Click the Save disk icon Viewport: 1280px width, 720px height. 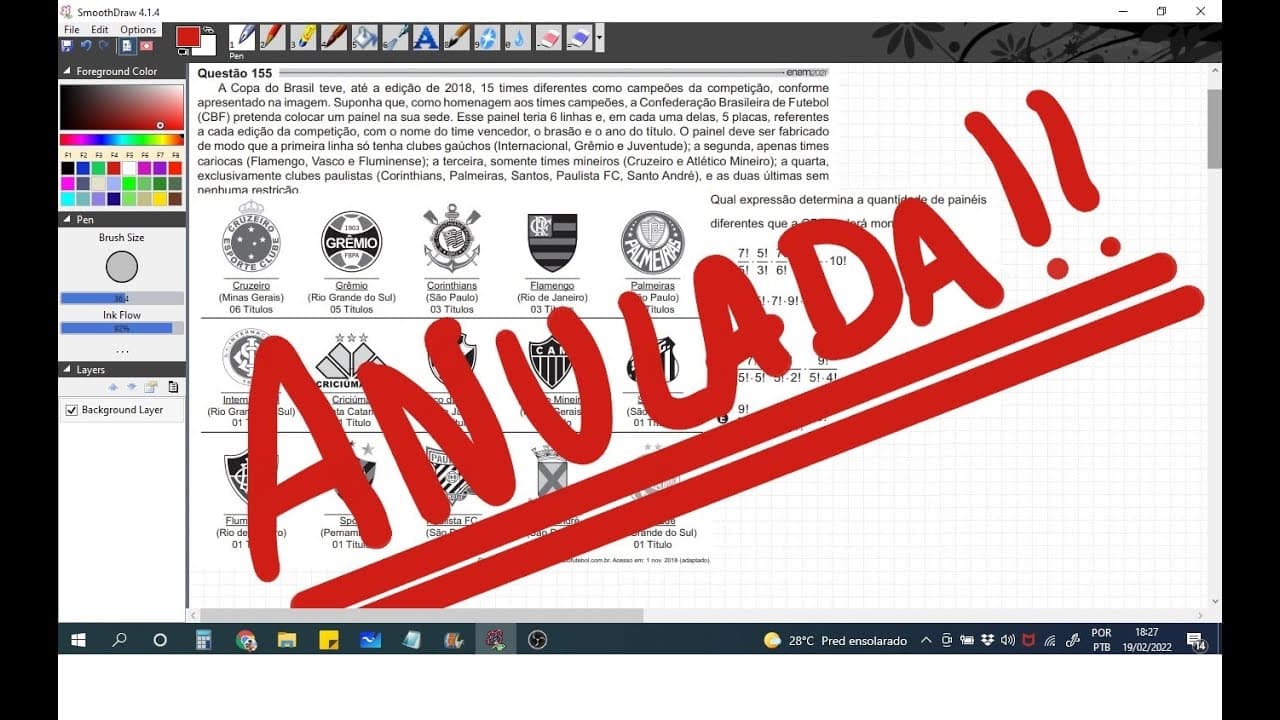(67, 45)
